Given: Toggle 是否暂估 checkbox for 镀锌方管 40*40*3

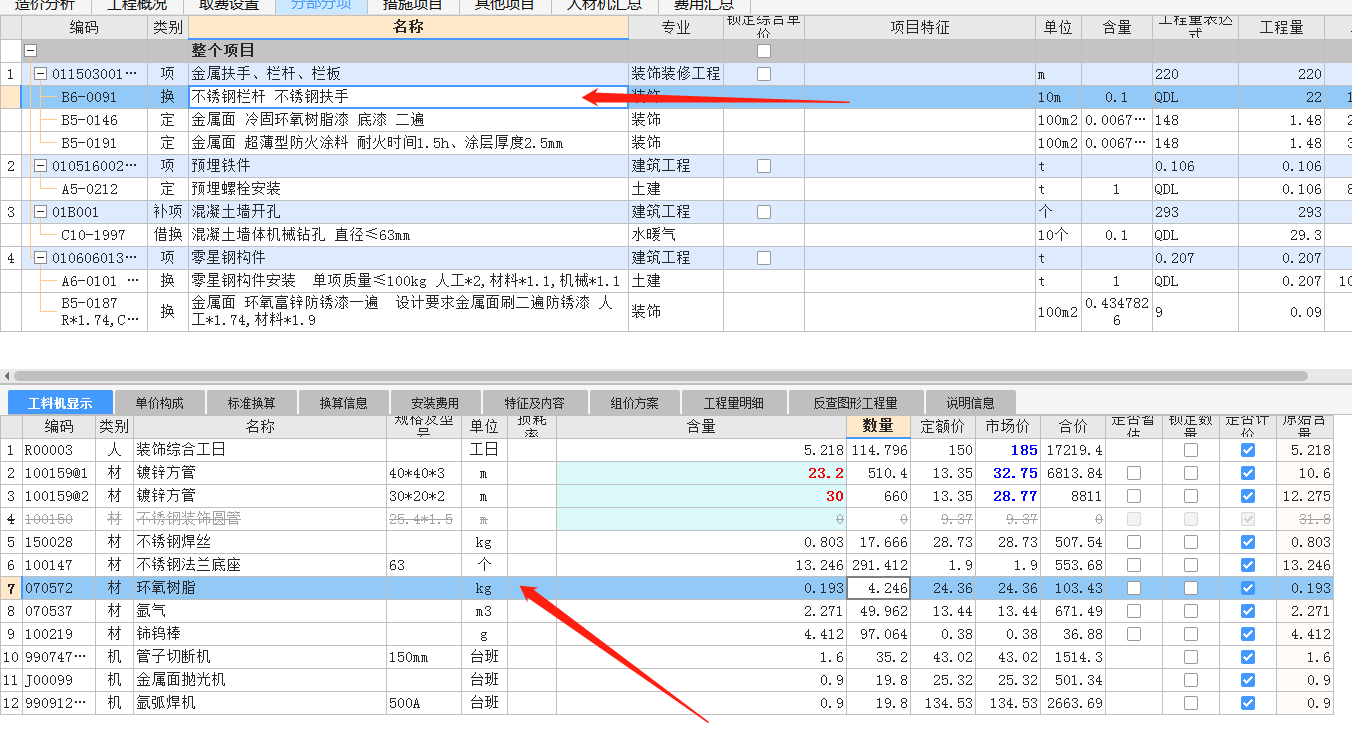Looking at the screenshot, I should click(x=1134, y=473).
